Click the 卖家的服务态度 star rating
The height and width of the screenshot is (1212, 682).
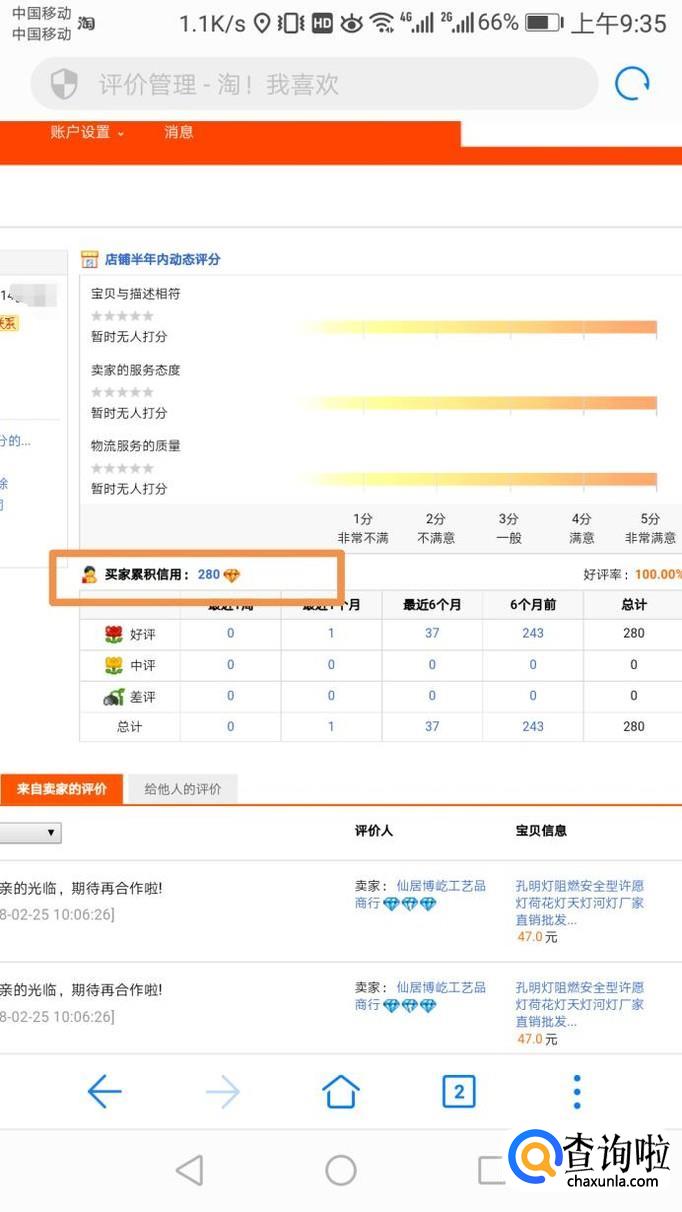(123, 392)
